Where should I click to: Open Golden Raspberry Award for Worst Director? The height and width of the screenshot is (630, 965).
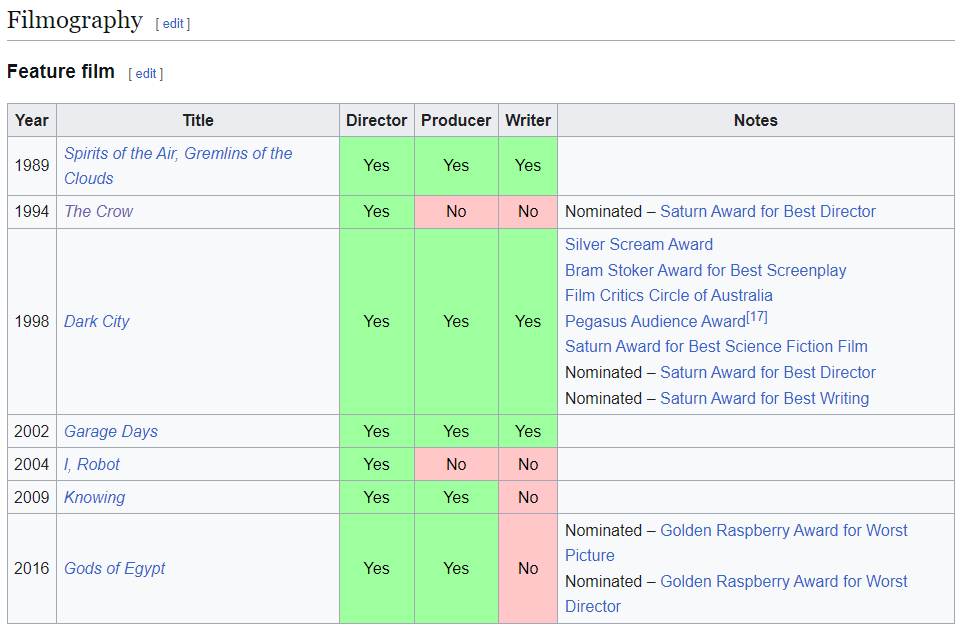click(784, 581)
